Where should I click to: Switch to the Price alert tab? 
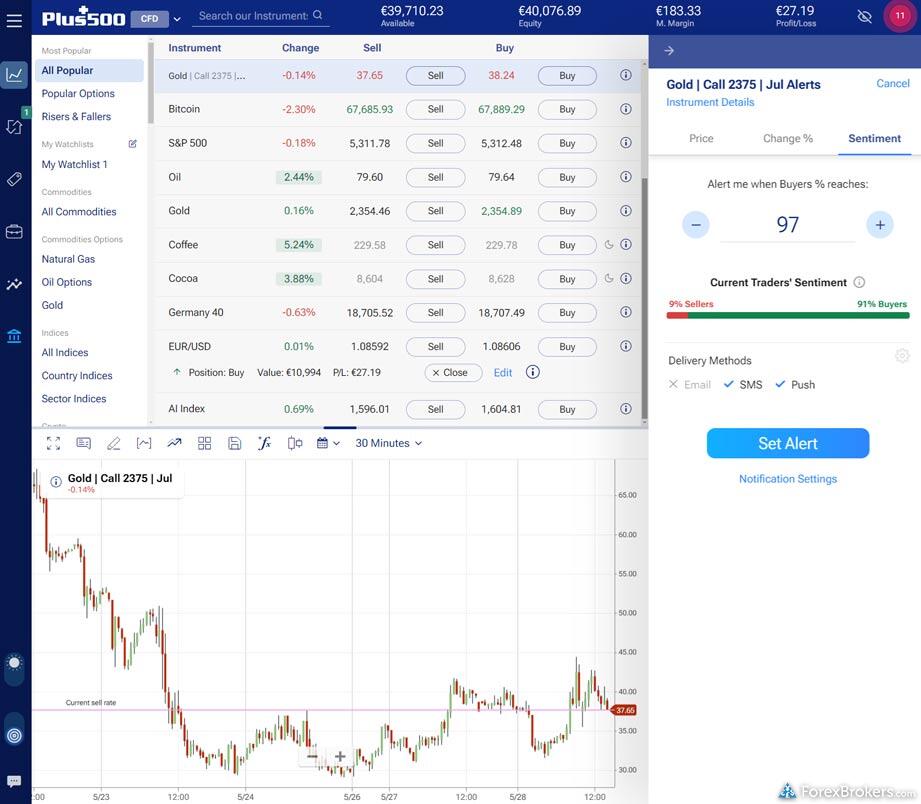click(701, 138)
